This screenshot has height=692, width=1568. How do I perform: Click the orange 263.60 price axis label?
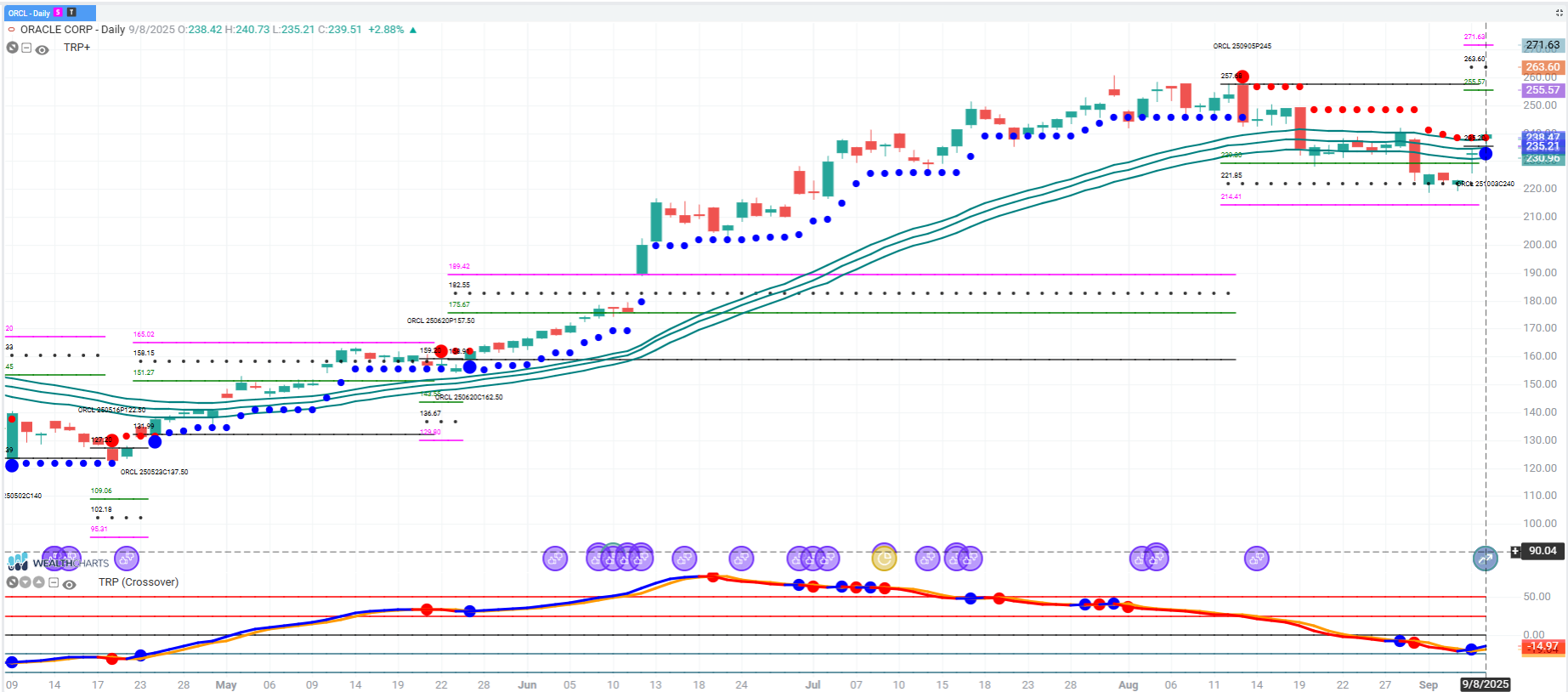point(1542,66)
